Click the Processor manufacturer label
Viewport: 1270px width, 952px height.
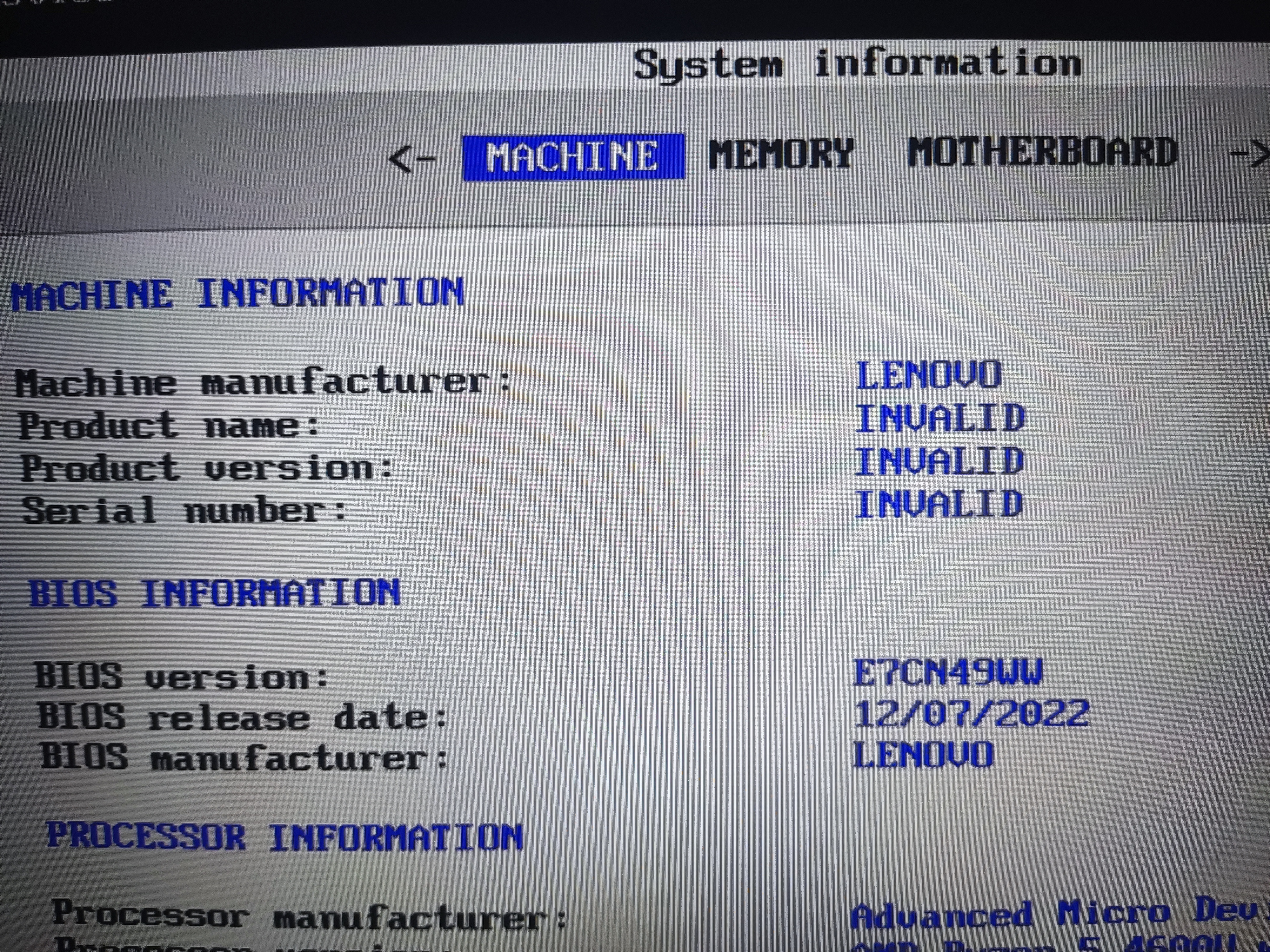pyautogui.click(x=310, y=916)
